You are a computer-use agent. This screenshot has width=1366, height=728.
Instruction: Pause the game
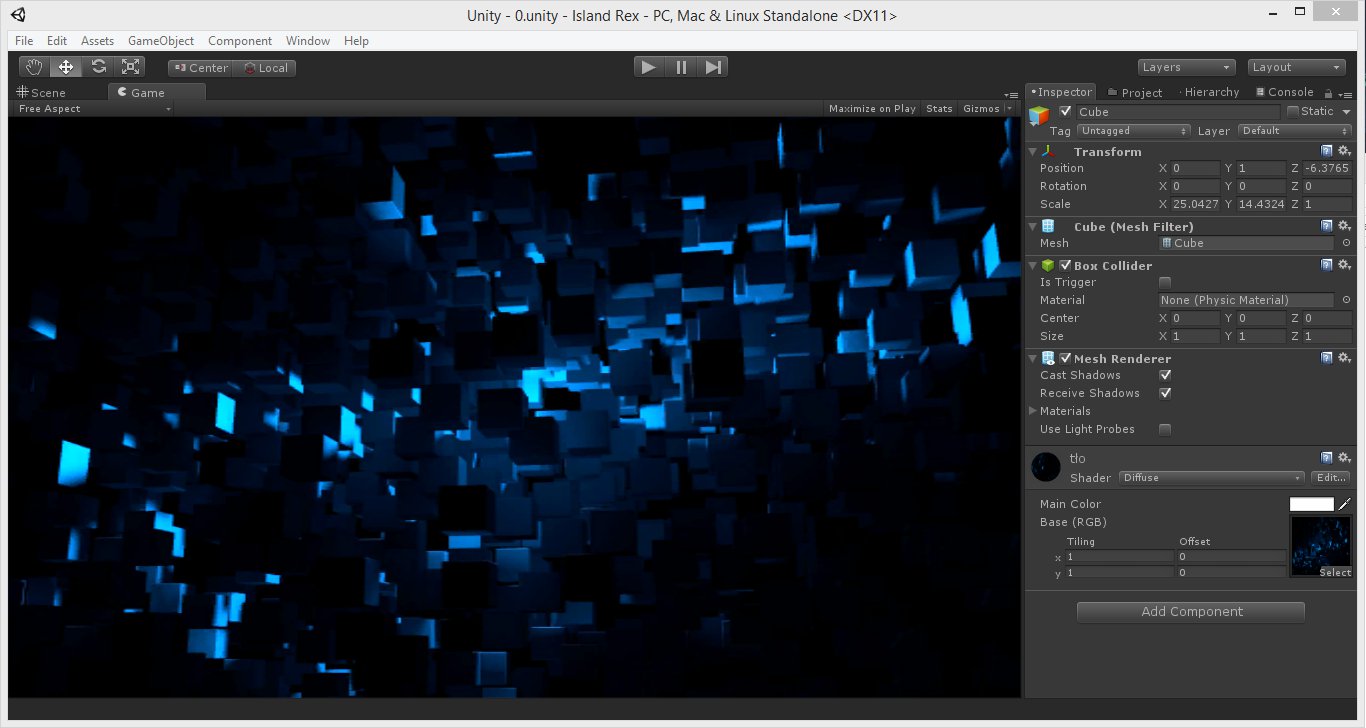tap(681, 67)
